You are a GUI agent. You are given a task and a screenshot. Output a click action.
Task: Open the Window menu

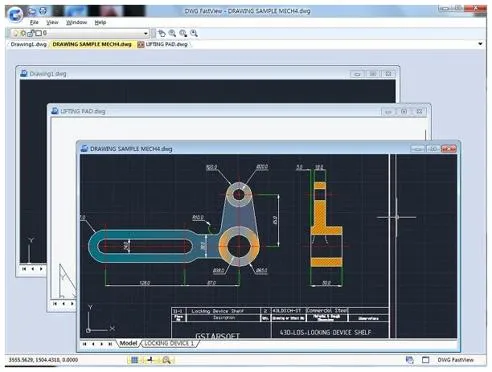76,22
